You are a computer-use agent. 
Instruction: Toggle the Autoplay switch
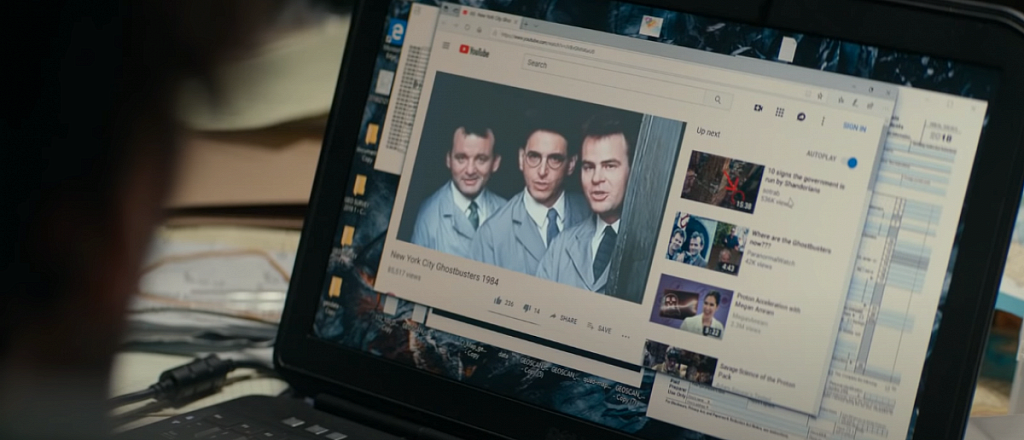pos(850,163)
